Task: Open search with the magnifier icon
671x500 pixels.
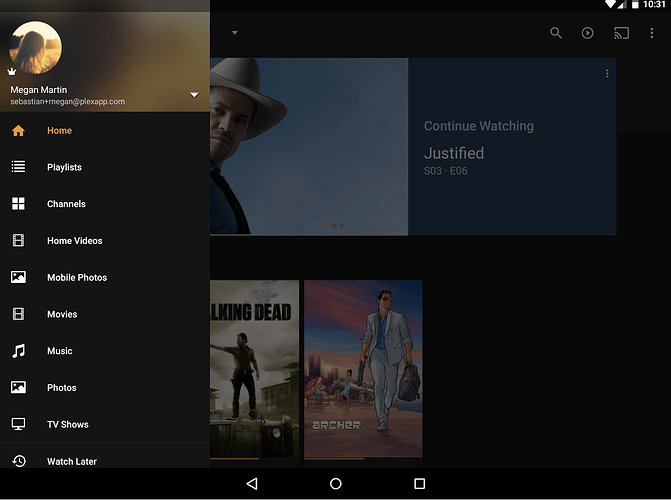Action: 555,33
